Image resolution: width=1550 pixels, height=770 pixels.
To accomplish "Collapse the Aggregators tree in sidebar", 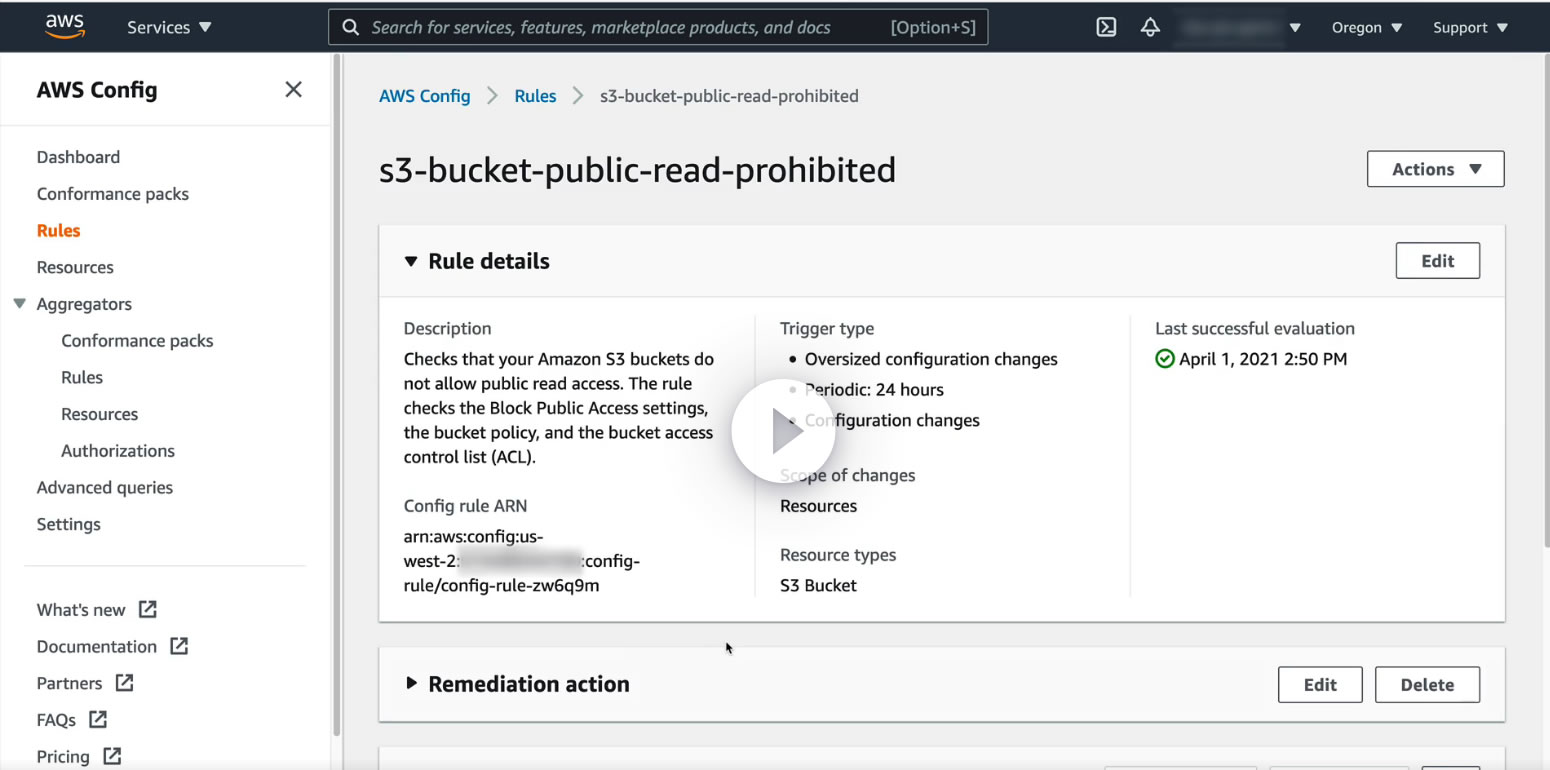I will pyautogui.click(x=20, y=304).
